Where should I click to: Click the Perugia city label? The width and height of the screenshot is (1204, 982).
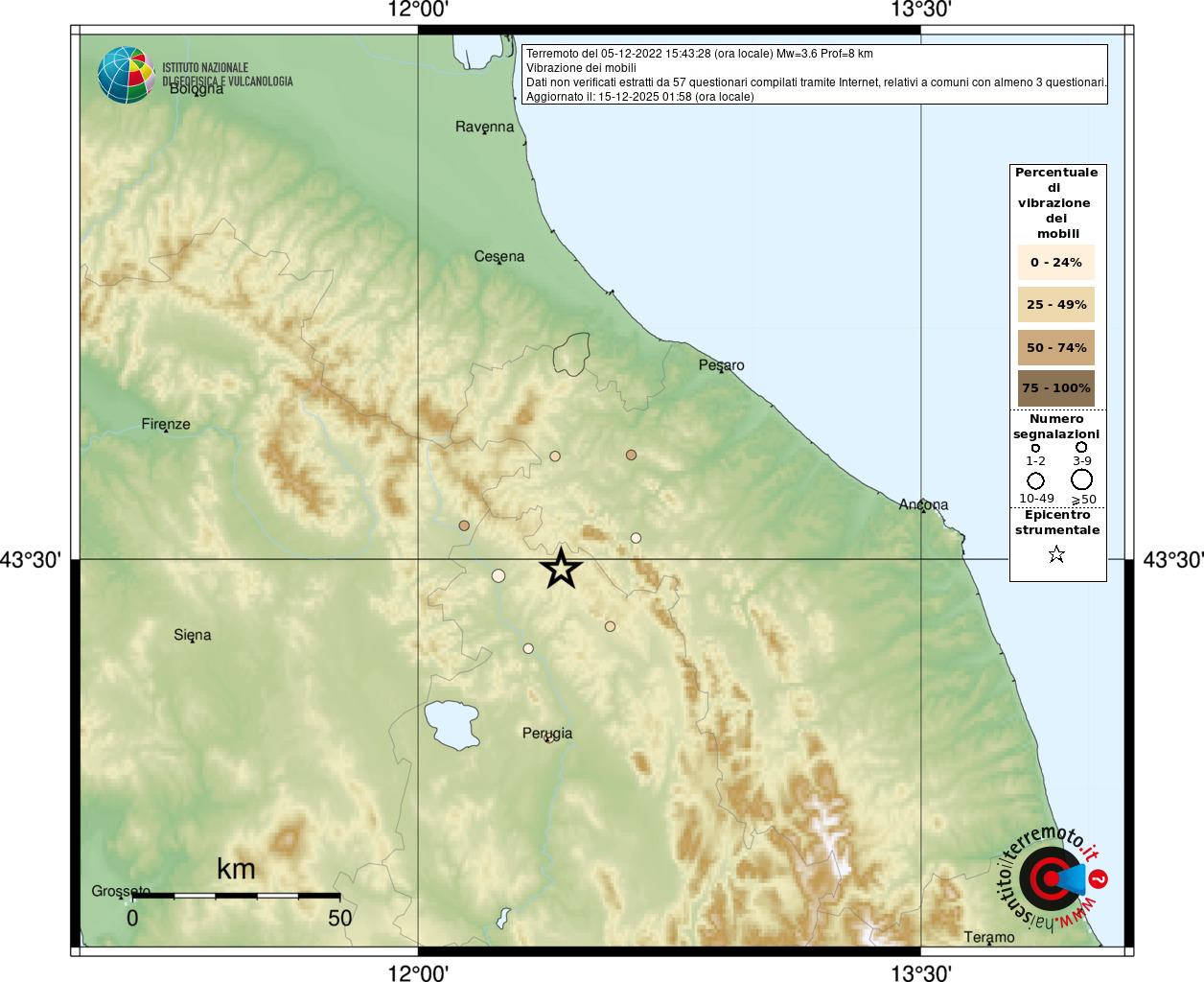[547, 734]
